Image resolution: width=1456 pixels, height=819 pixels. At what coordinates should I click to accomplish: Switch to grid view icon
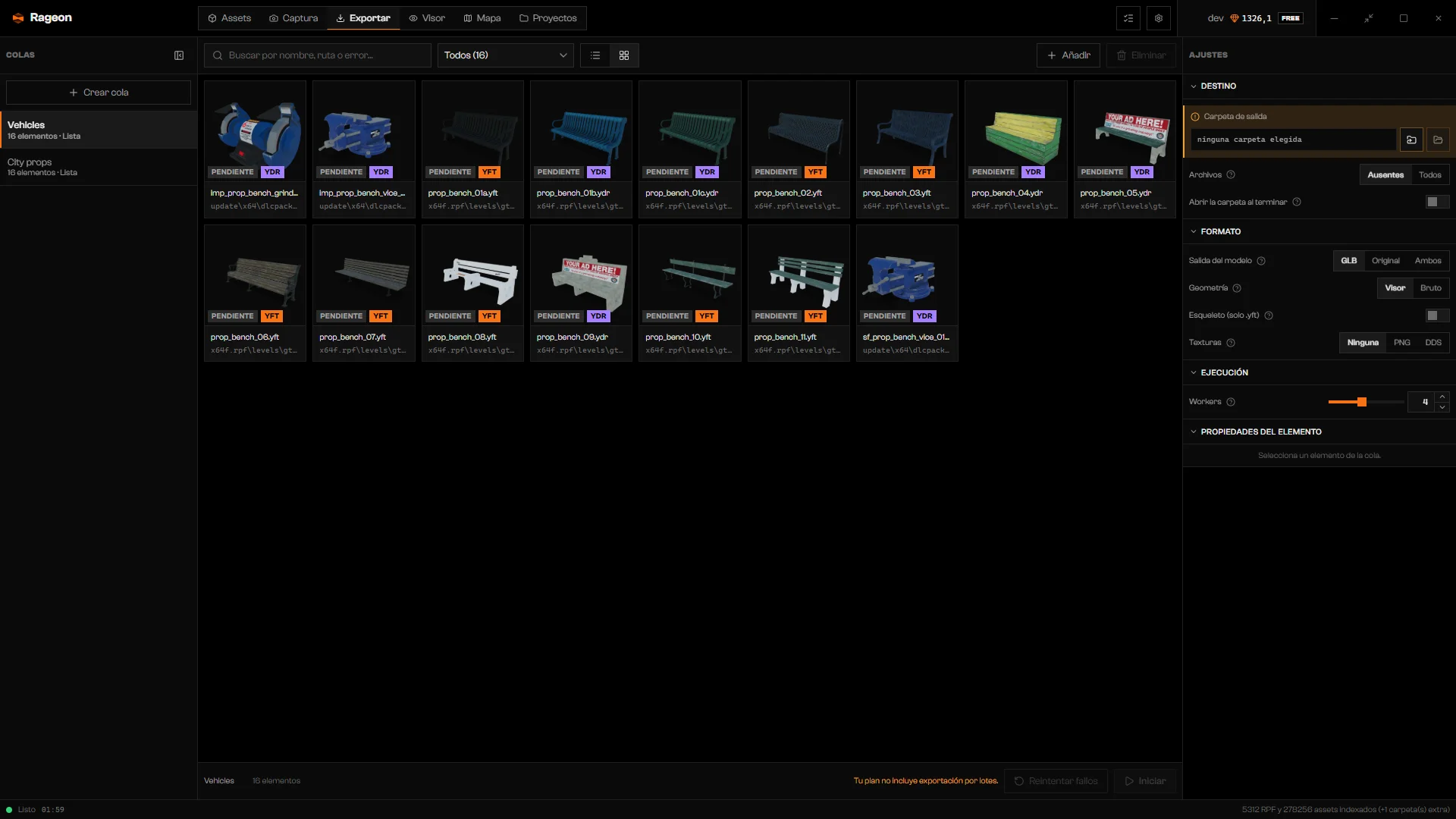tap(624, 55)
